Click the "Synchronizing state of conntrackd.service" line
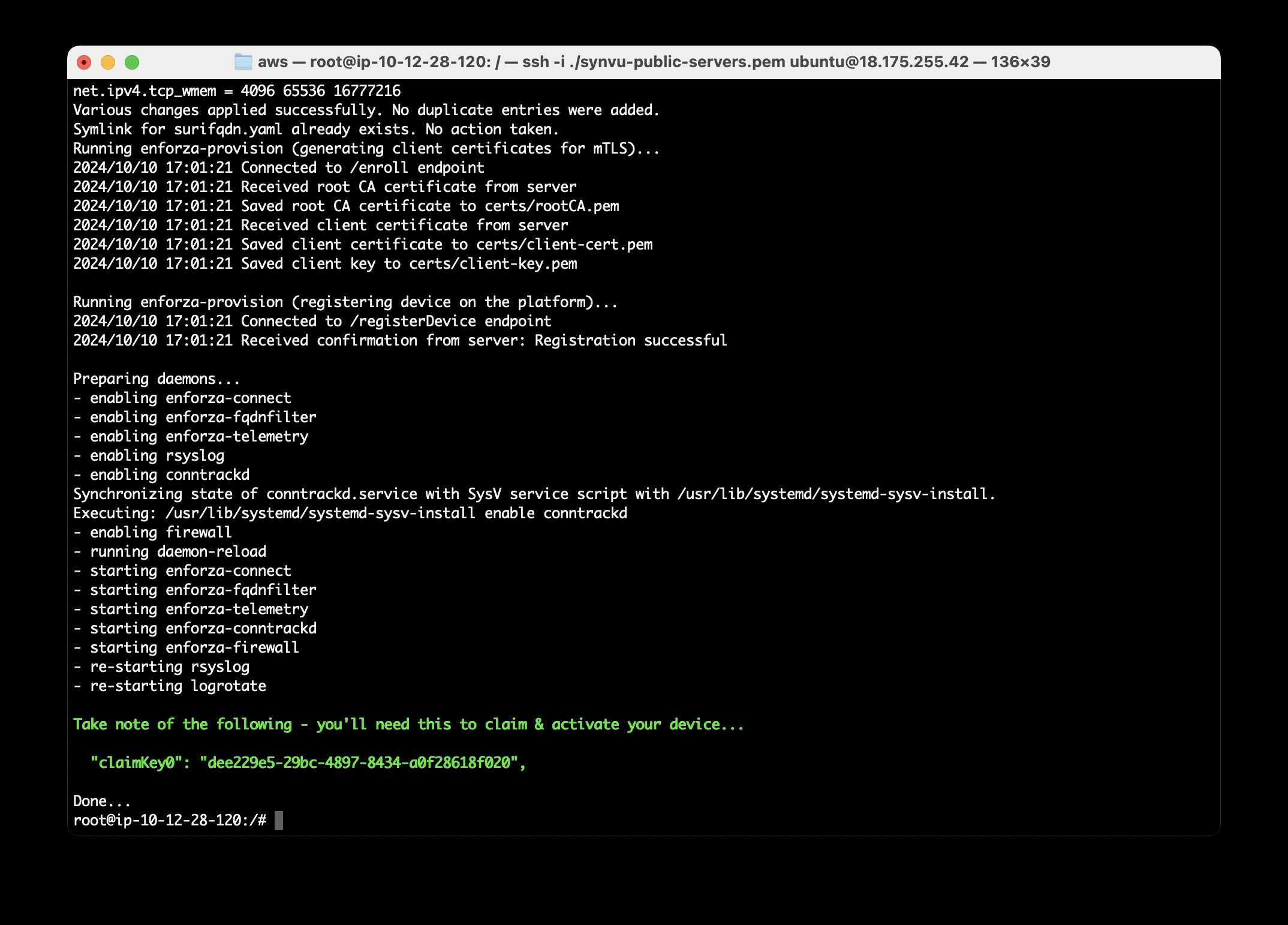The width and height of the screenshot is (1288, 925). click(x=534, y=494)
